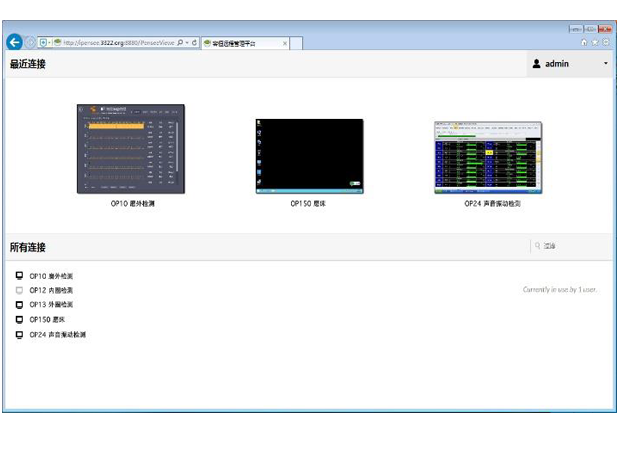Viewport: 620px width, 450px height.
Task: Click the monitor icon beside OP150
Action: [x=19, y=320]
